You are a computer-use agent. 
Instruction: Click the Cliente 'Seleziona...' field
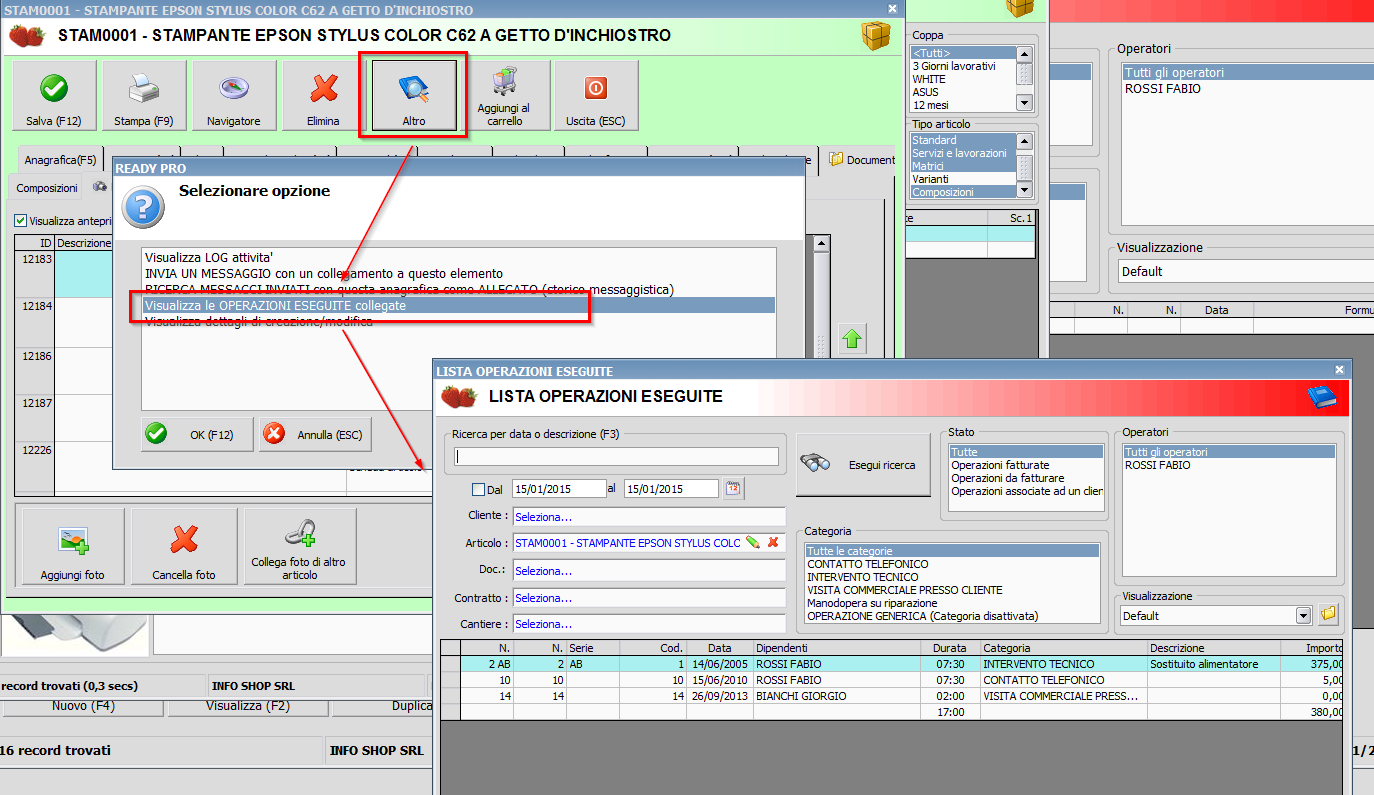tap(649, 517)
